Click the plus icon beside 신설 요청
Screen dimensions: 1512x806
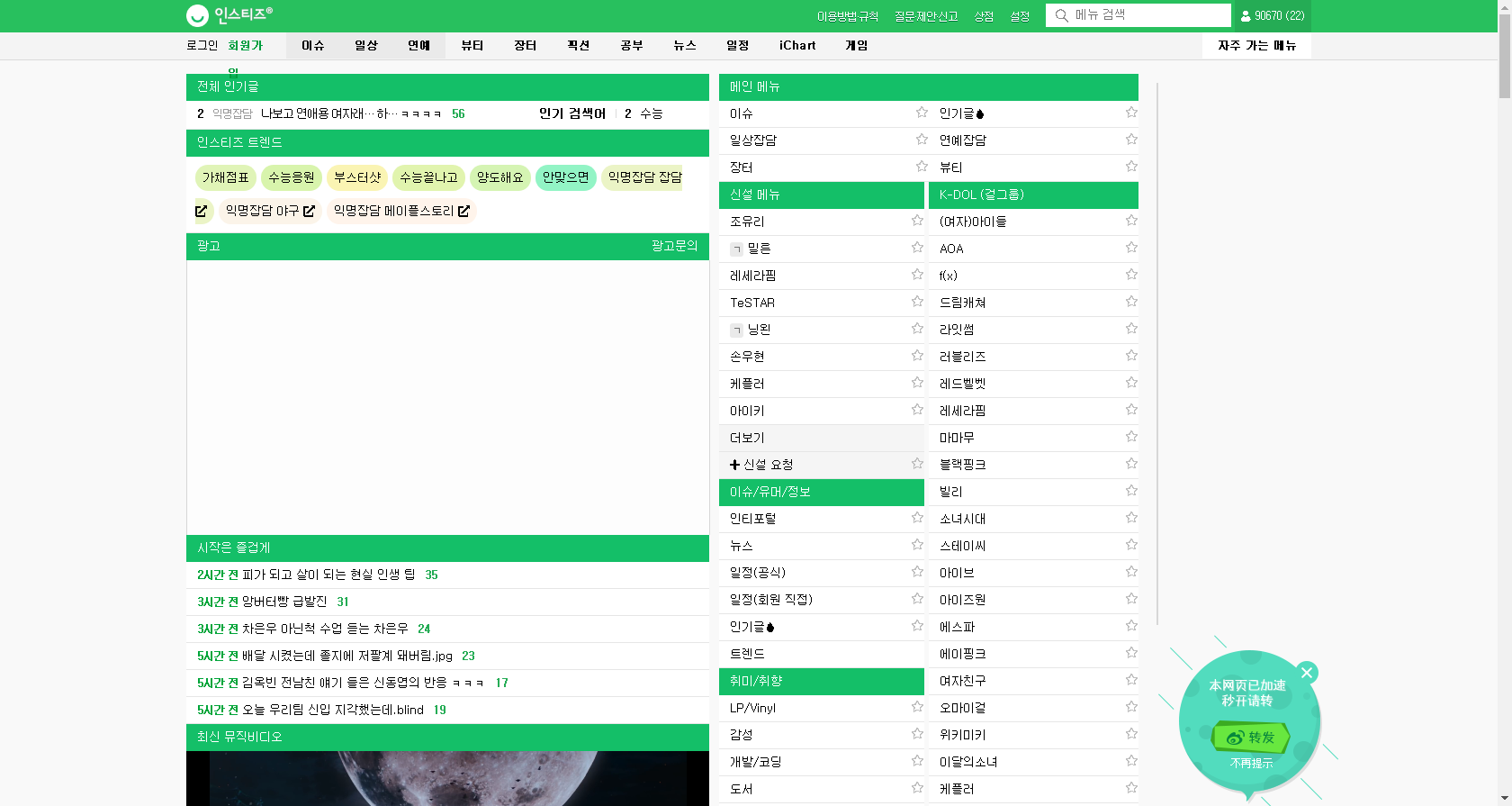[x=734, y=465]
